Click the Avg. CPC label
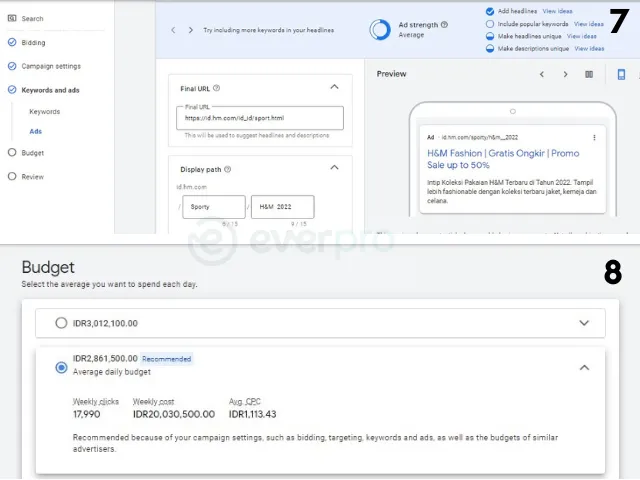640x480 pixels. 244,401
